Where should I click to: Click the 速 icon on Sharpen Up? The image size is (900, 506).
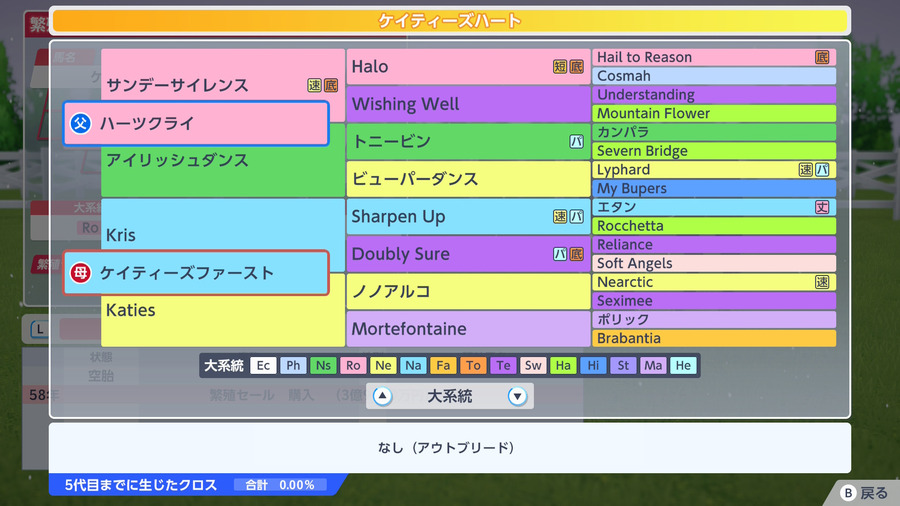(560, 216)
